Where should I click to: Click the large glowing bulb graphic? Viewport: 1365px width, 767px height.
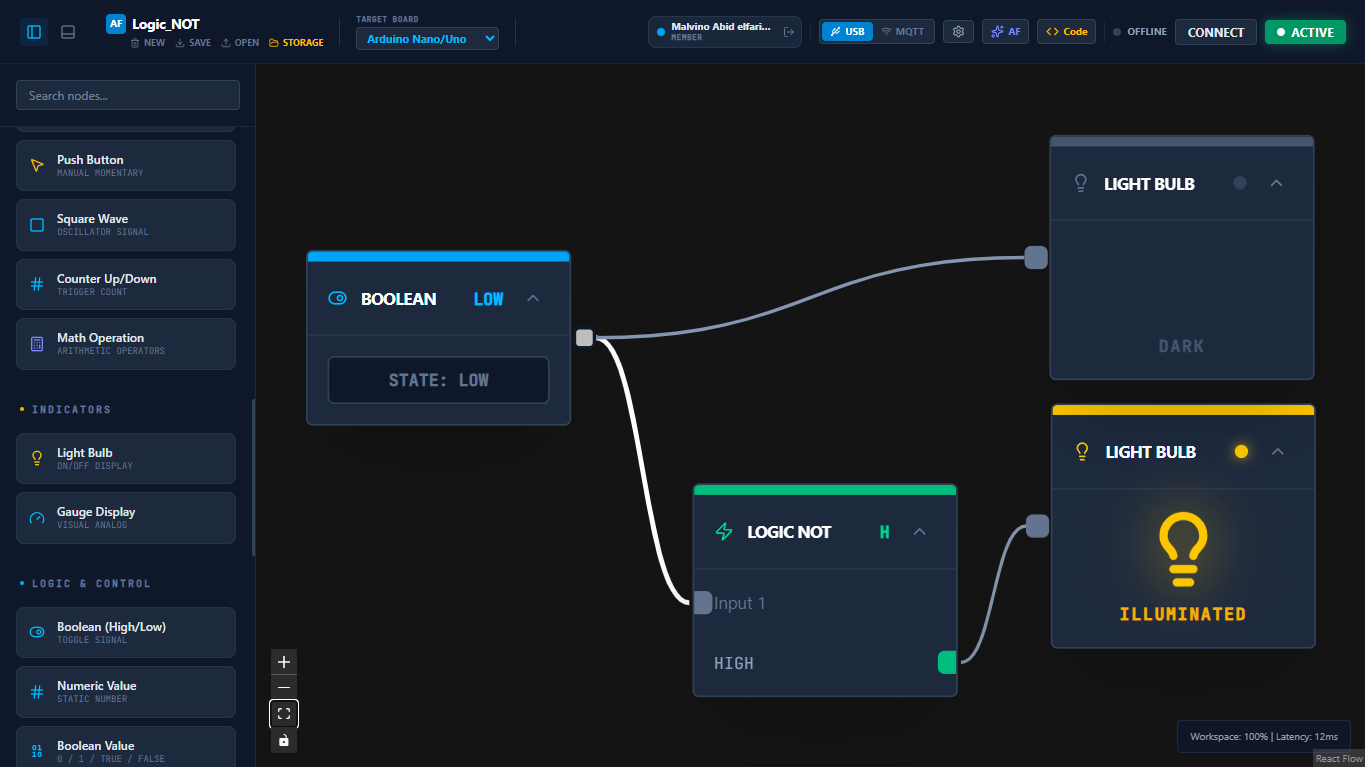tap(1183, 549)
